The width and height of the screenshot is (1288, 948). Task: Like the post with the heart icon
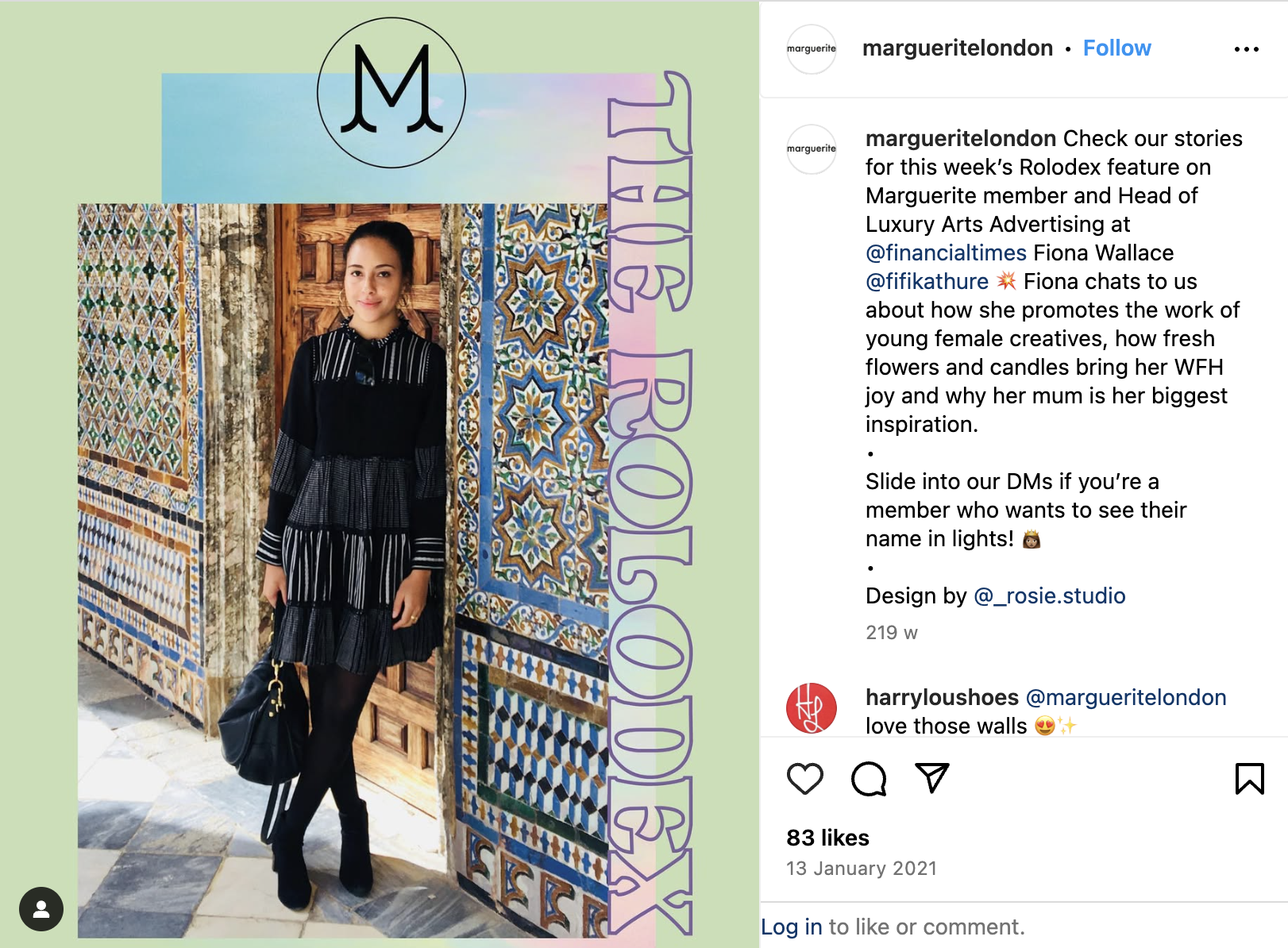pyautogui.click(x=804, y=779)
